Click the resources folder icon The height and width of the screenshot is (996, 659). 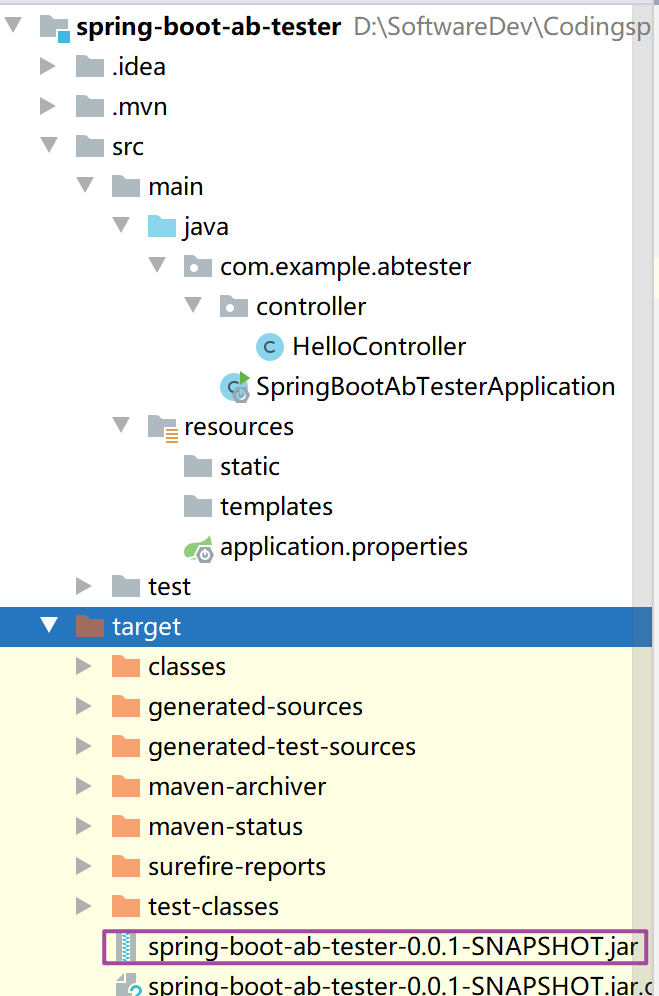coord(162,427)
